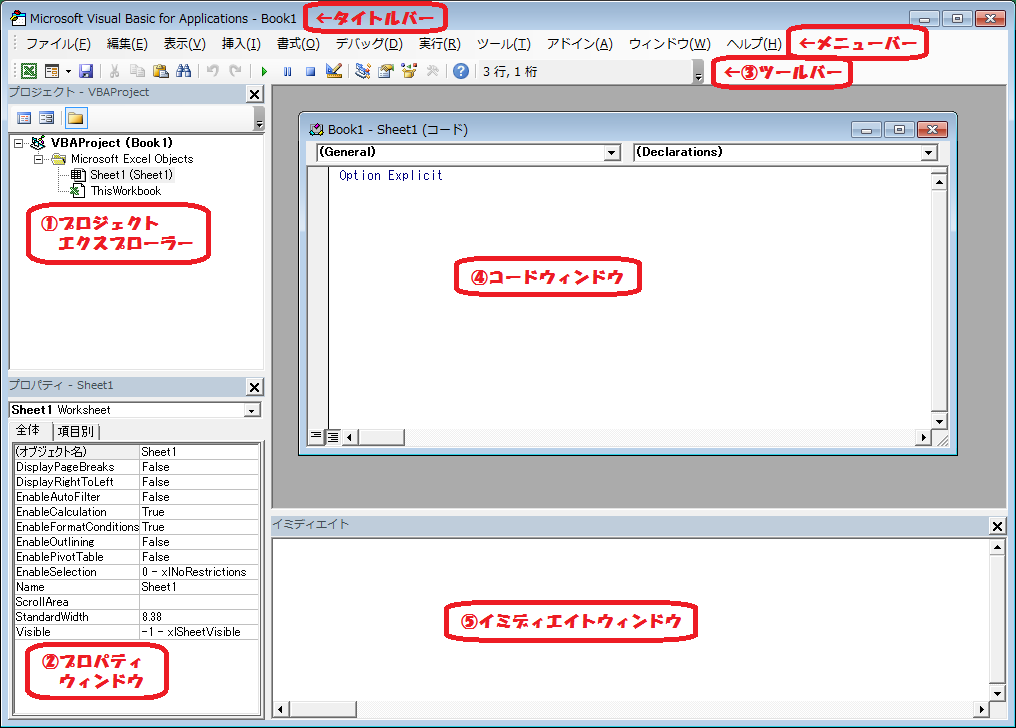Open Microsoft Excel view from toolbar
The width and height of the screenshot is (1016, 728).
(x=29, y=71)
